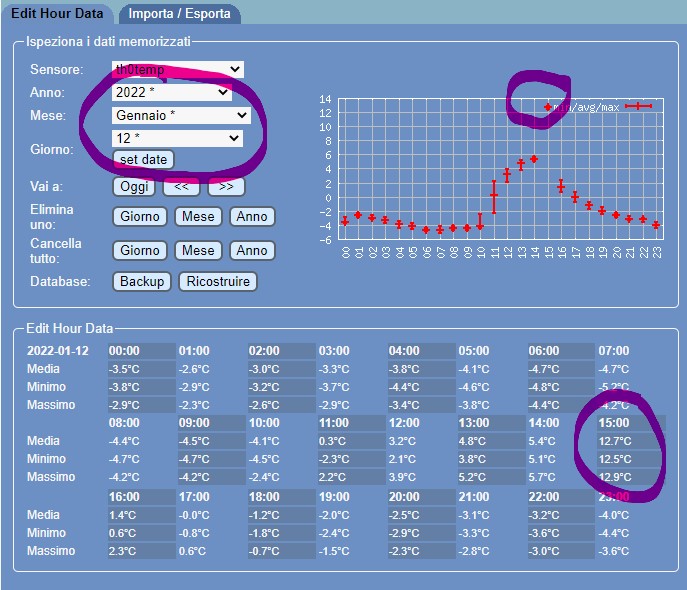This screenshot has width=687, height=590.
Task: Expand the Anno dropdown set to 2022
Action: click(171, 92)
